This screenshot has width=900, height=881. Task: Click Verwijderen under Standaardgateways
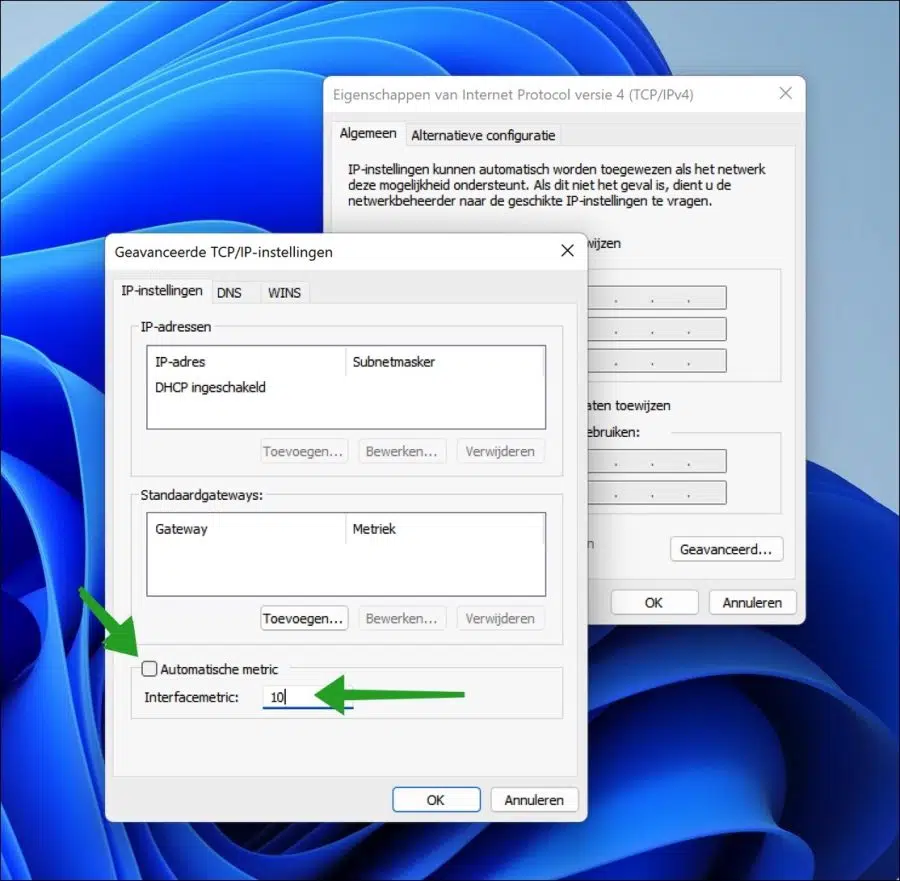click(500, 618)
